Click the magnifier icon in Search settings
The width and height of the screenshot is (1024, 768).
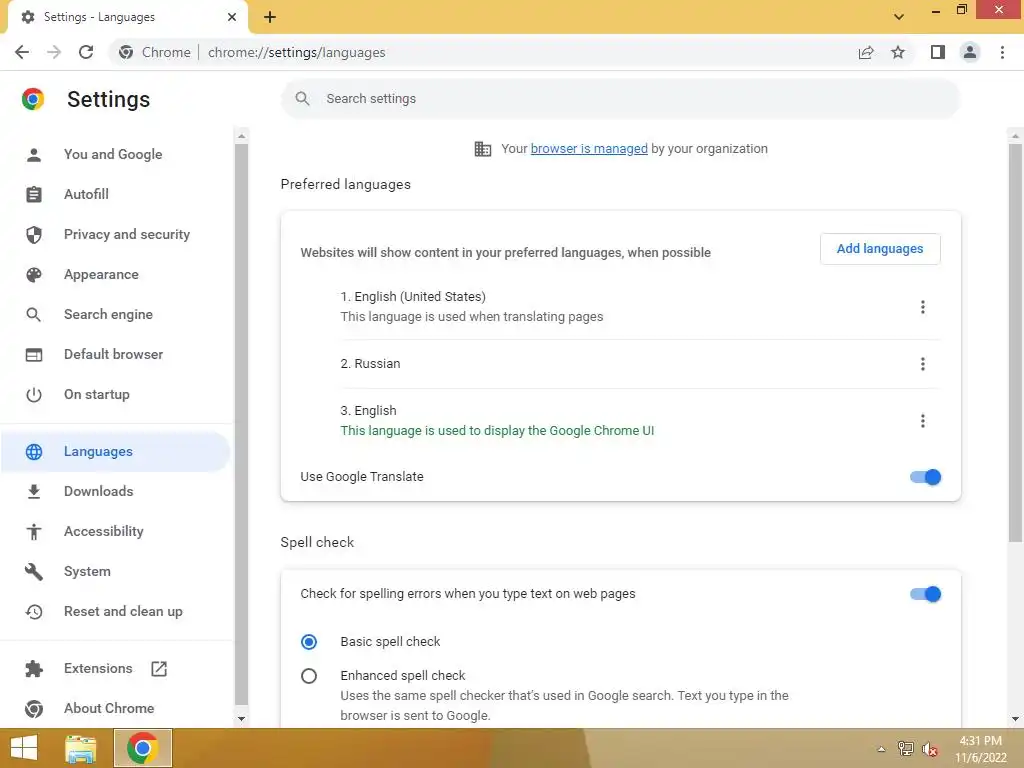pos(302,99)
